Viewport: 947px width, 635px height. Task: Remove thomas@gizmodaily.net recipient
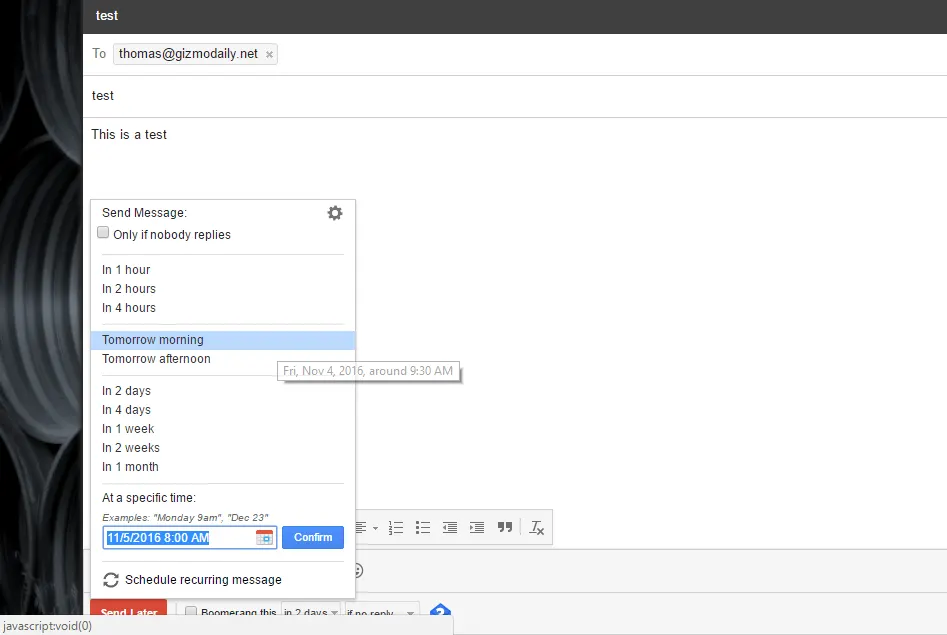(x=269, y=54)
